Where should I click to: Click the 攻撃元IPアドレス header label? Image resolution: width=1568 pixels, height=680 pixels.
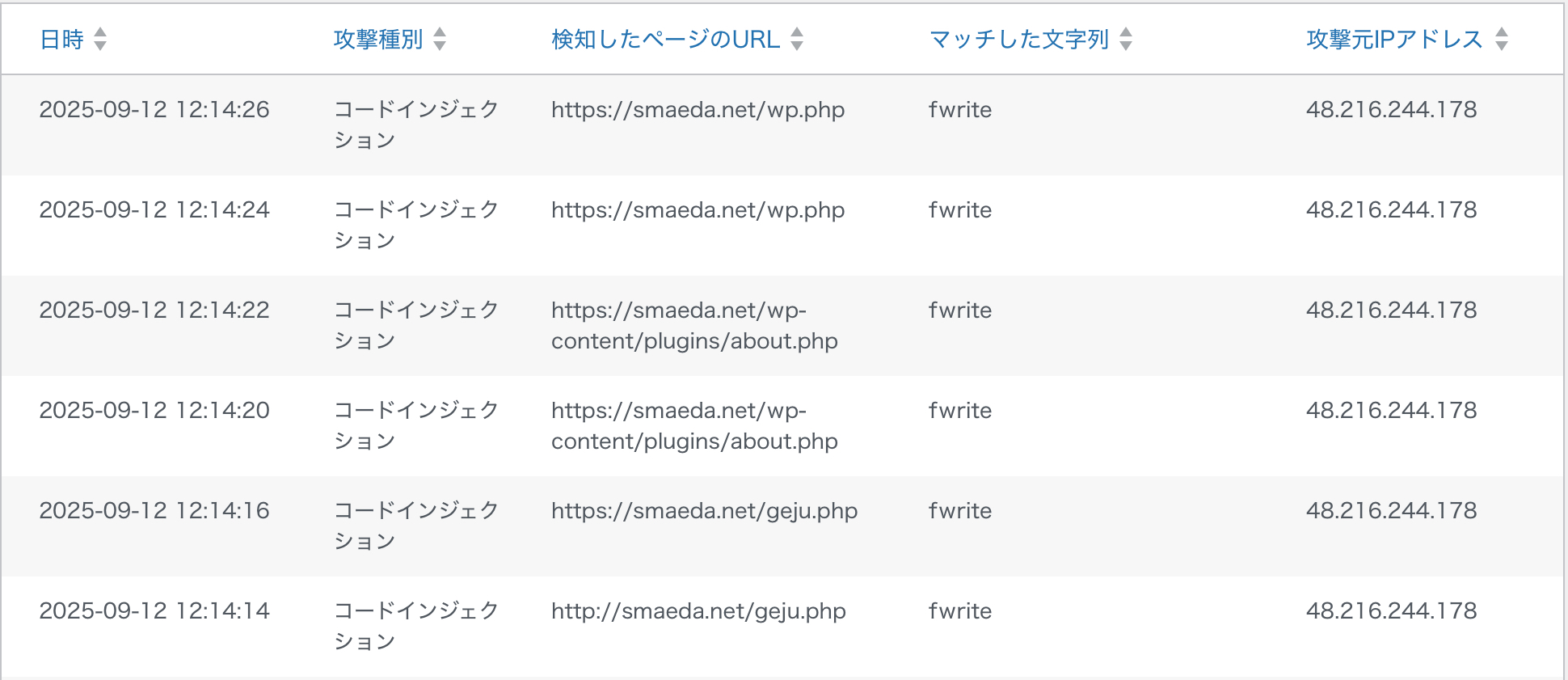point(1395,39)
